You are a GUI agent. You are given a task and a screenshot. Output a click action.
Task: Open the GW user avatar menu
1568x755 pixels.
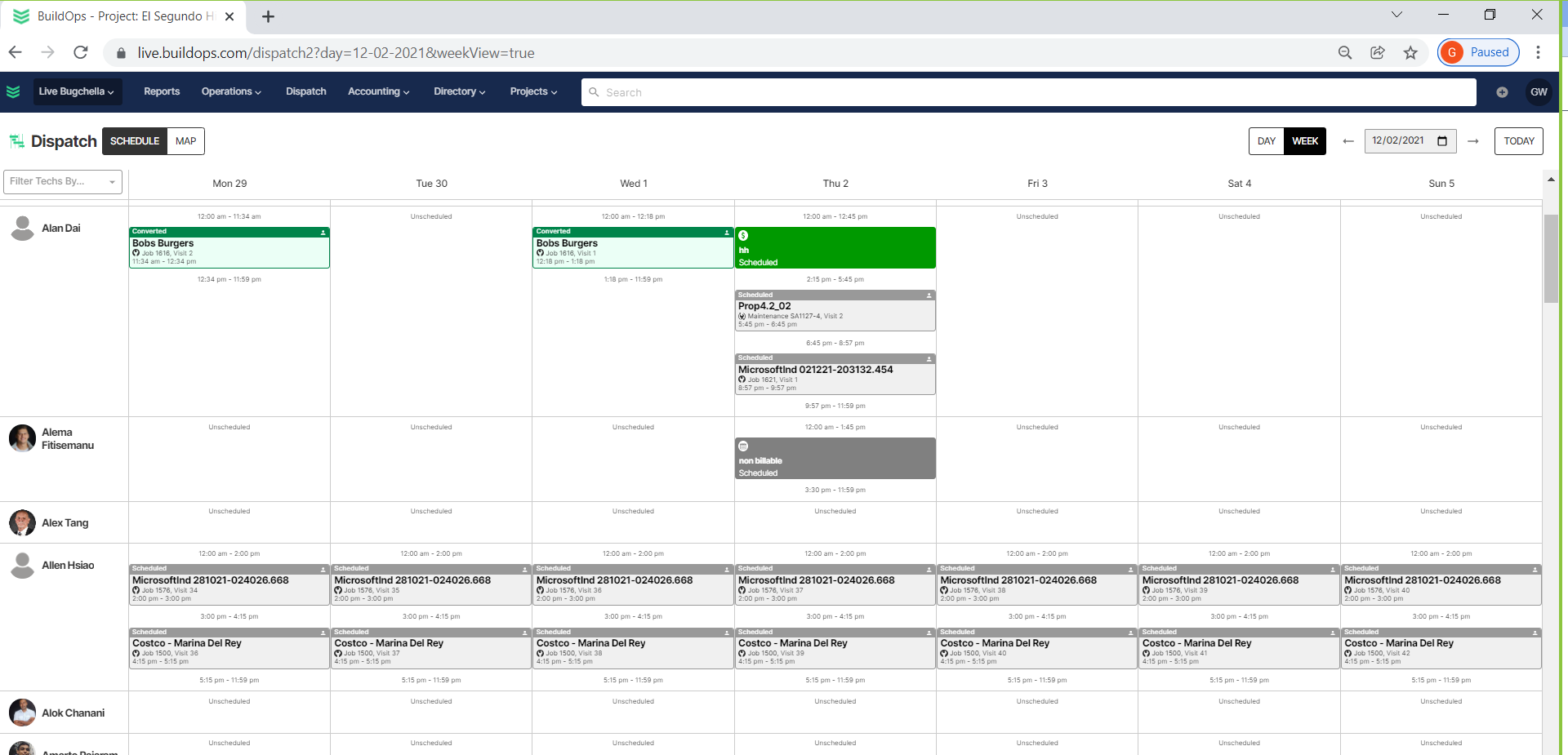[x=1539, y=92]
